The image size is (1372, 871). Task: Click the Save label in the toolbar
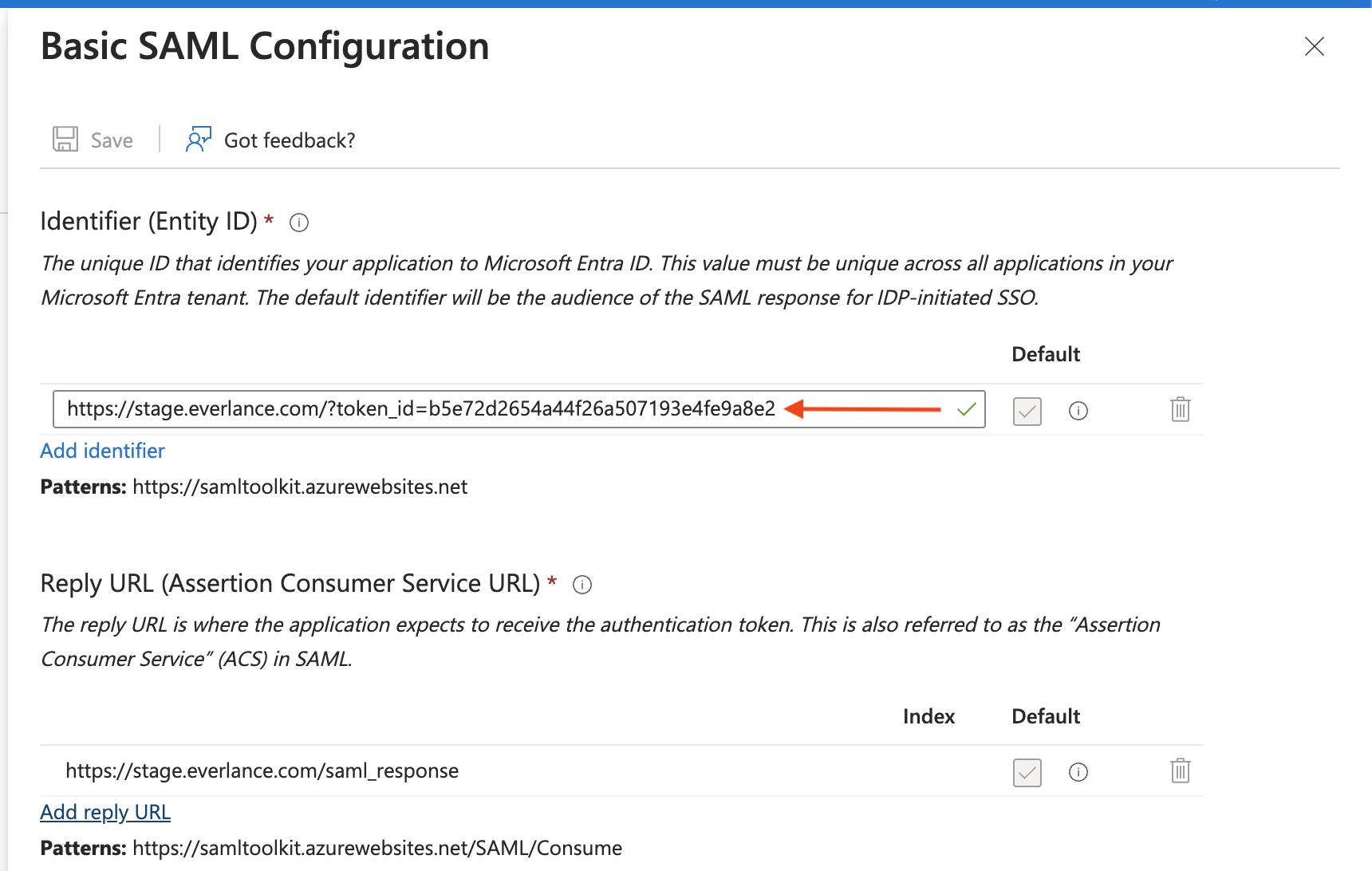pos(112,140)
